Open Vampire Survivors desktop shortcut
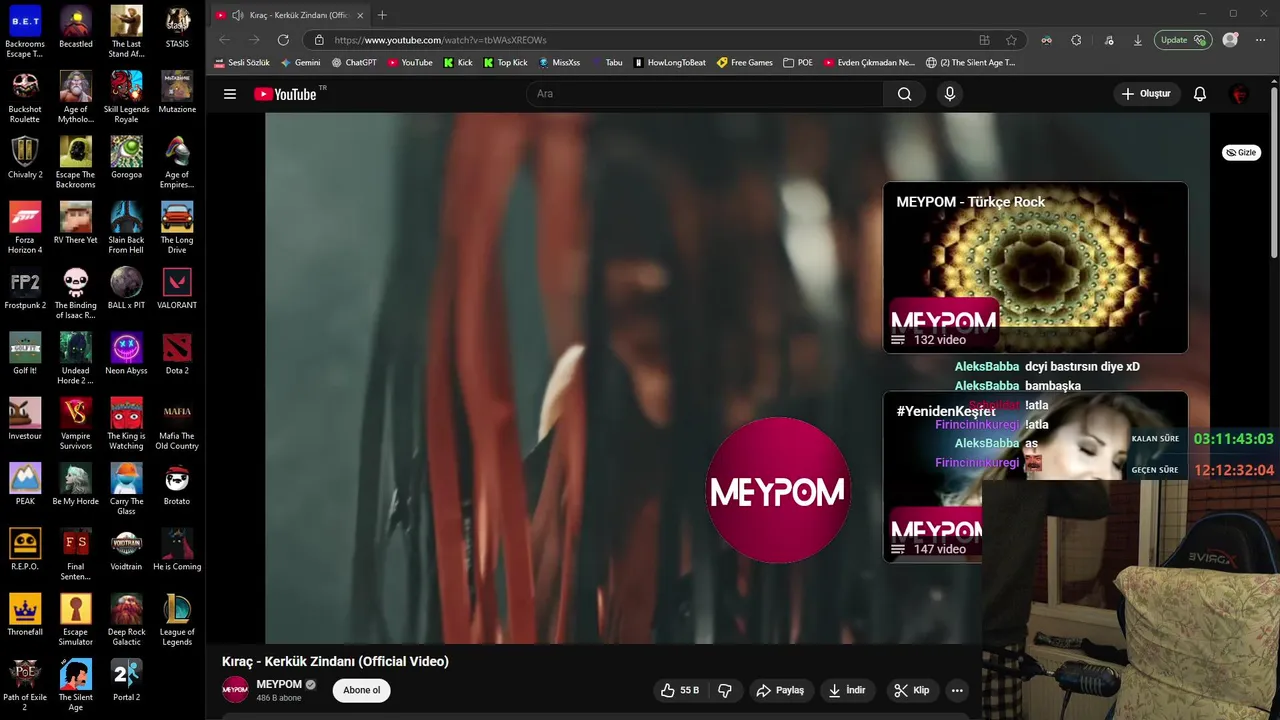 click(x=75, y=424)
